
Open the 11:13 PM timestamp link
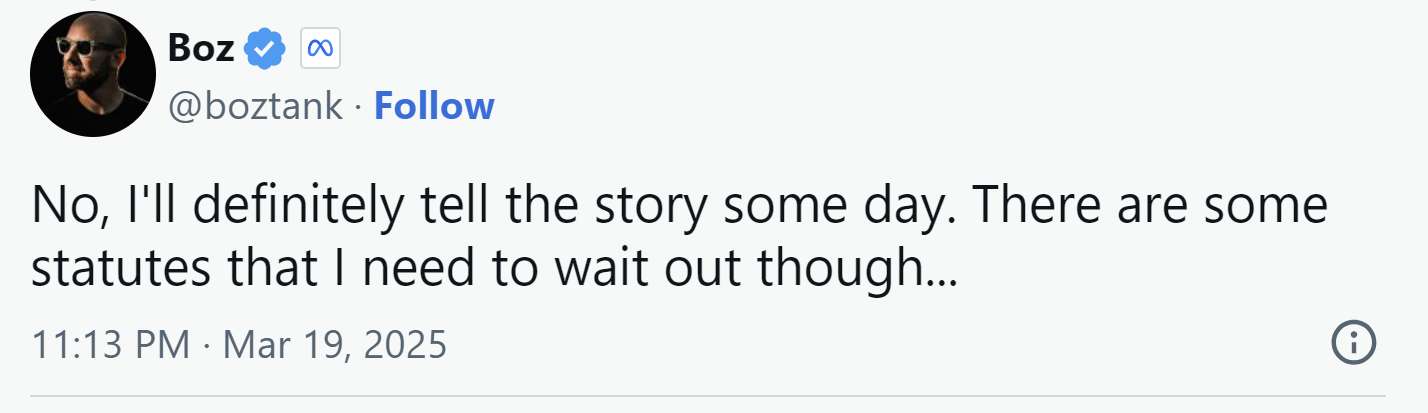(x=110, y=345)
